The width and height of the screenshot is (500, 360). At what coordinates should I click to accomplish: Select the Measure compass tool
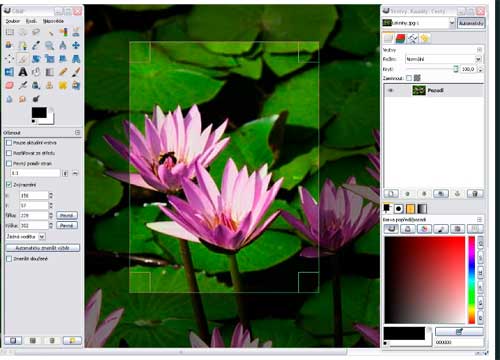click(x=63, y=45)
